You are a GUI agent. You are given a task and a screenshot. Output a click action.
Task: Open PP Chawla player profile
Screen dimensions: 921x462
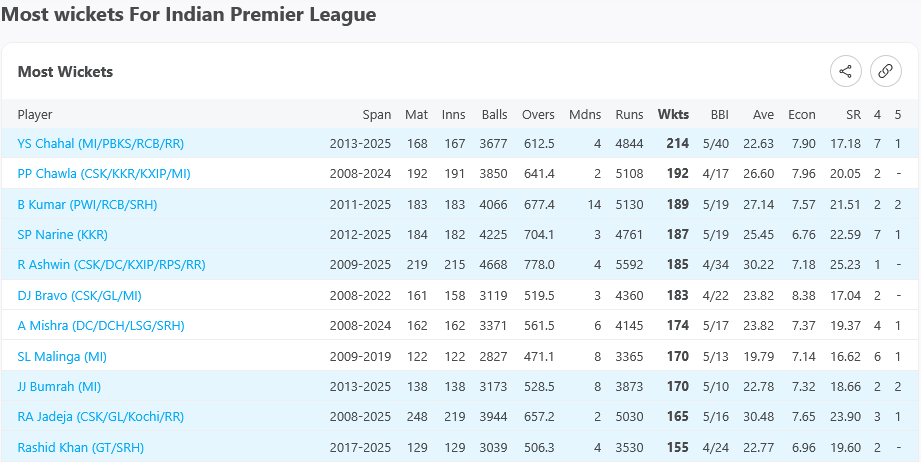coord(104,174)
